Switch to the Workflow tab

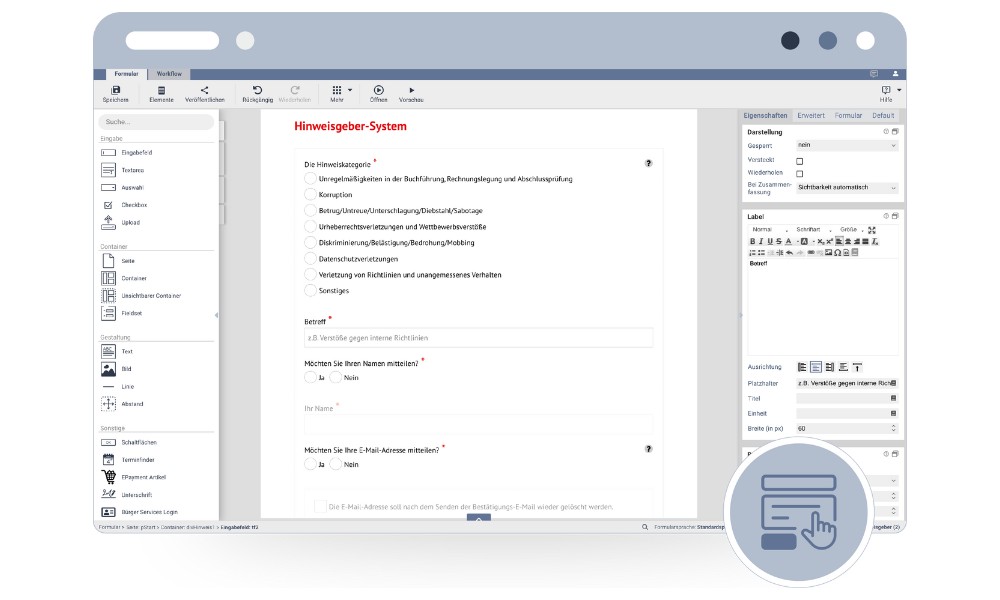point(169,74)
